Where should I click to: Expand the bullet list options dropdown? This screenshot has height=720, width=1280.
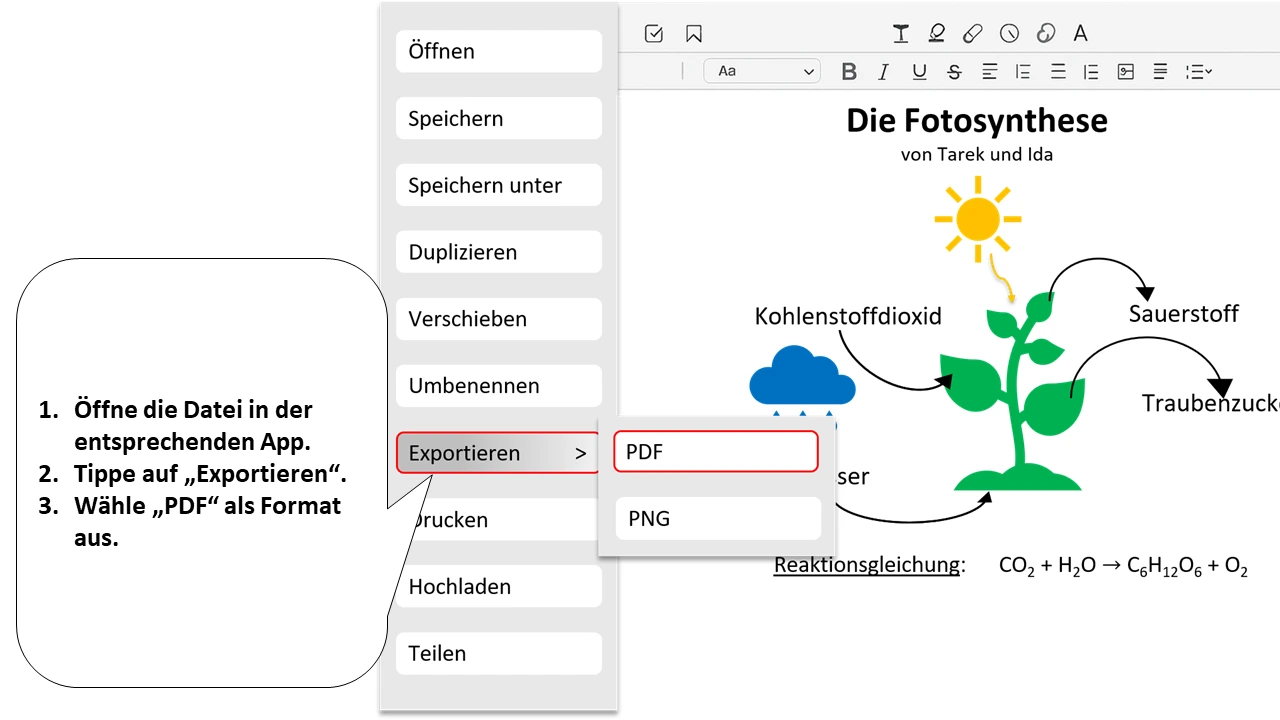tap(1198, 72)
